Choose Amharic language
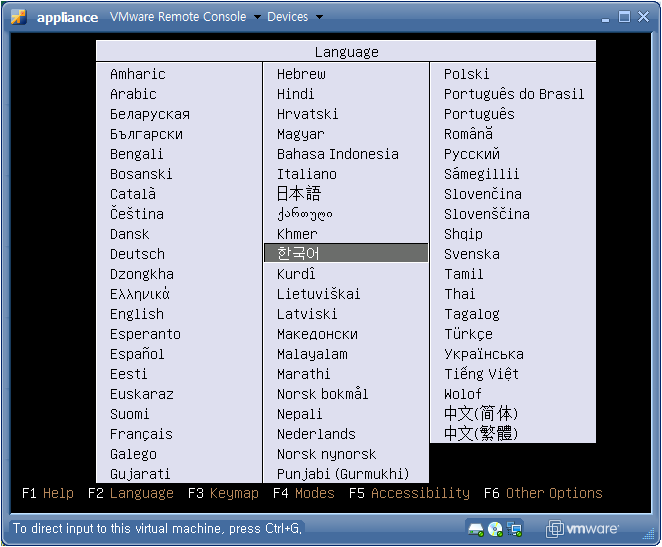 point(138,74)
